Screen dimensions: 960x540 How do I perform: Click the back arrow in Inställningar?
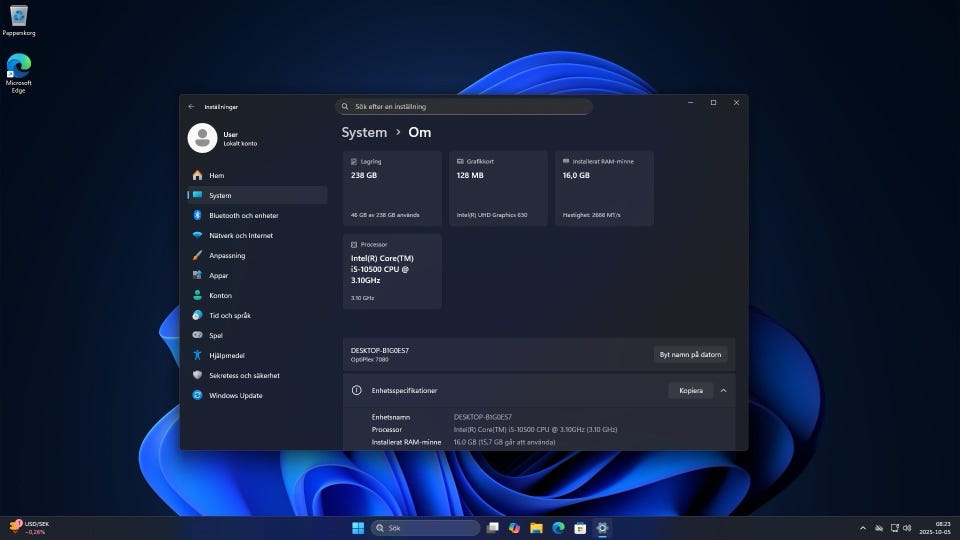[x=191, y=106]
